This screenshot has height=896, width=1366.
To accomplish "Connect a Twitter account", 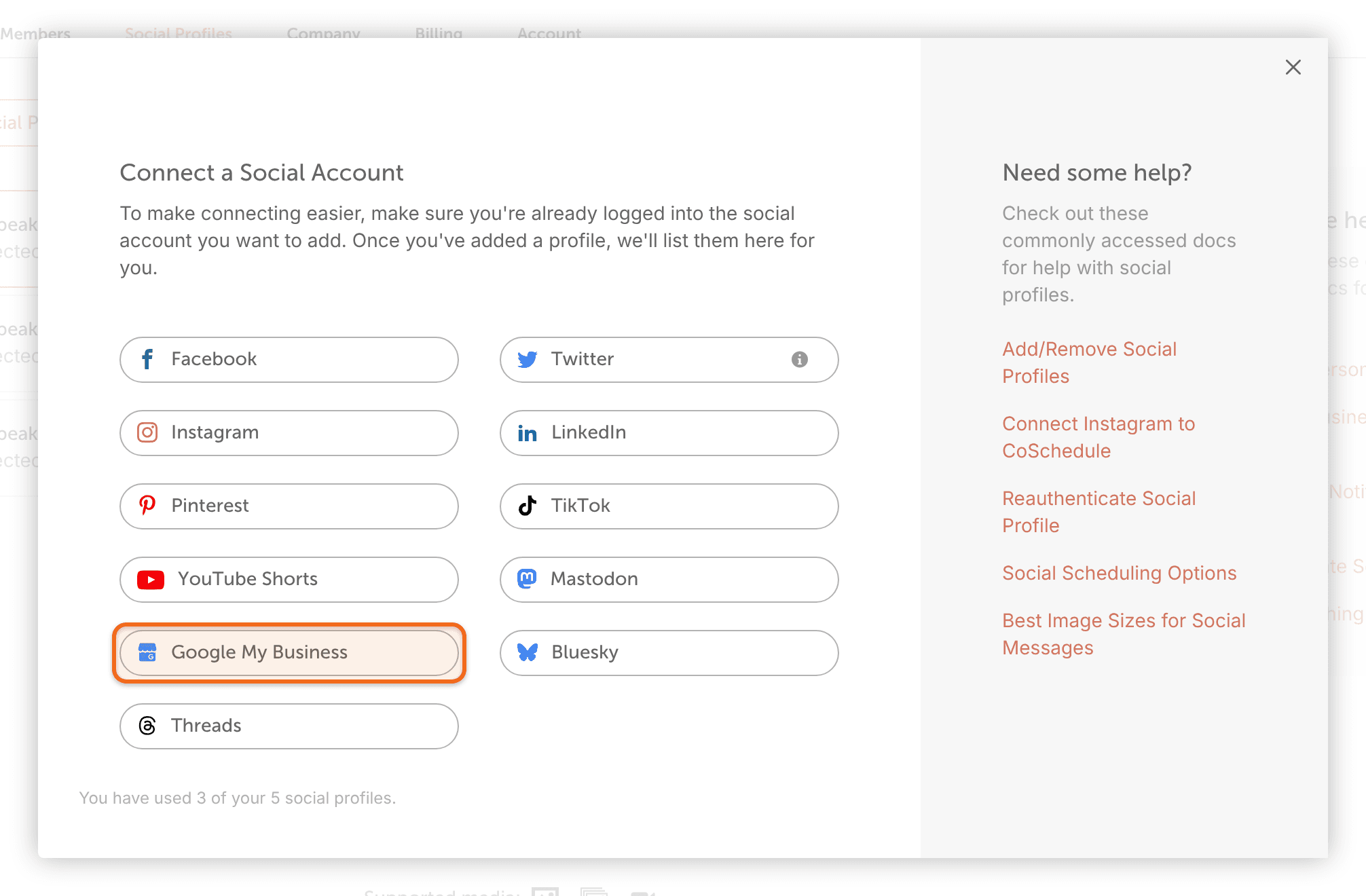I will click(x=669, y=360).
